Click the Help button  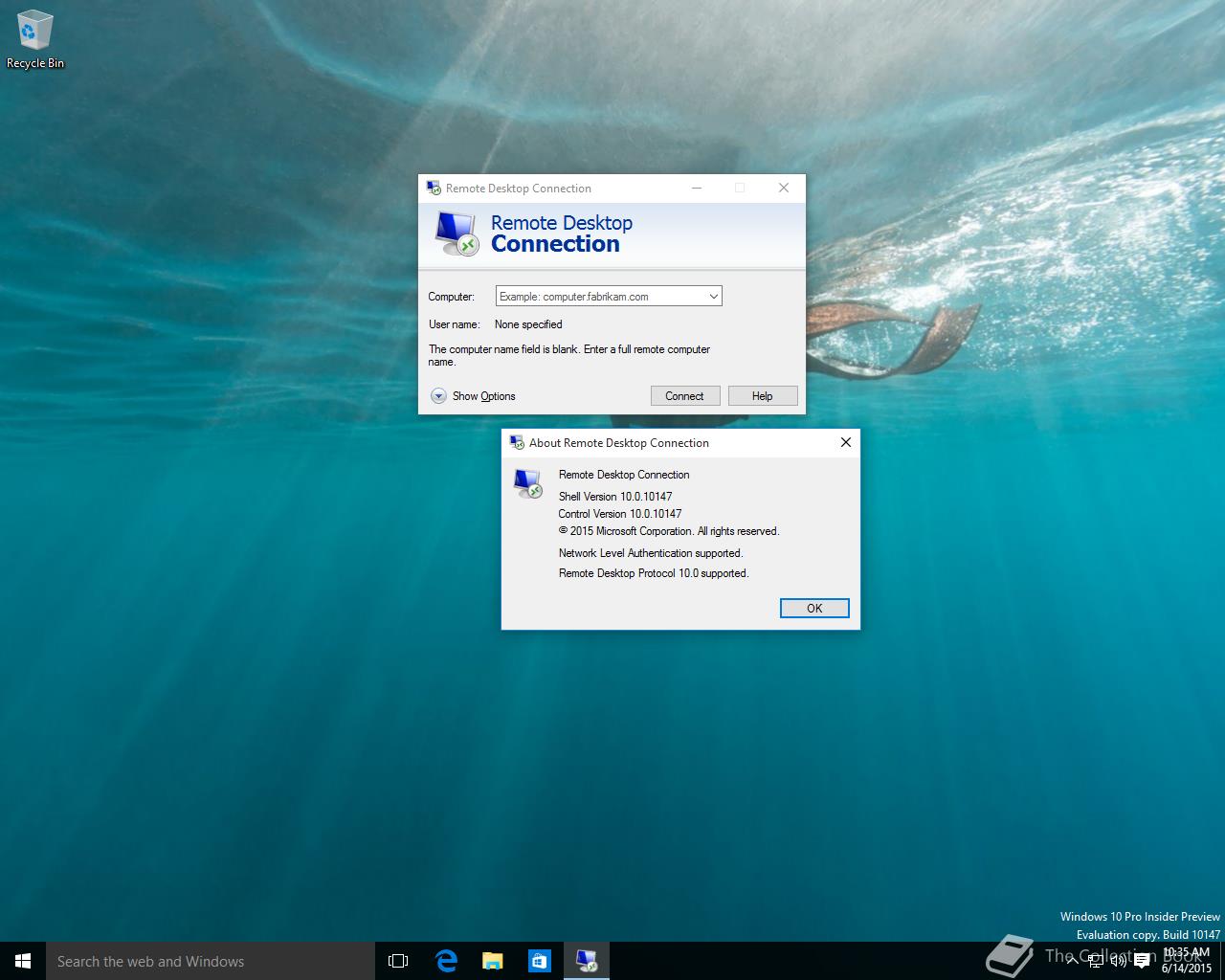tap(762, 396)
